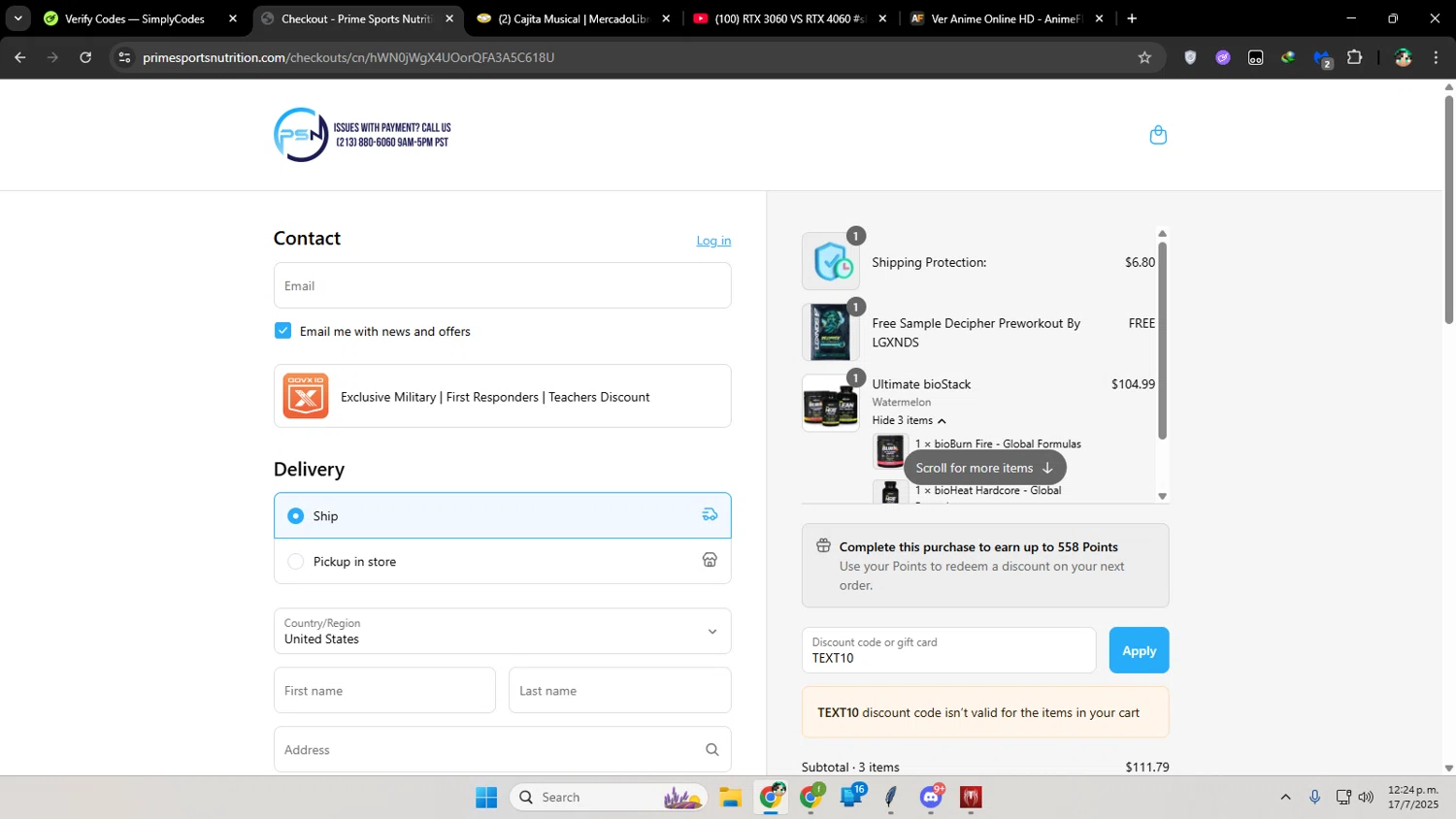Click the TEXT10 invalid code message
Image resolution: width=1456 pixels, height=819 pixels.
(985, 712)
